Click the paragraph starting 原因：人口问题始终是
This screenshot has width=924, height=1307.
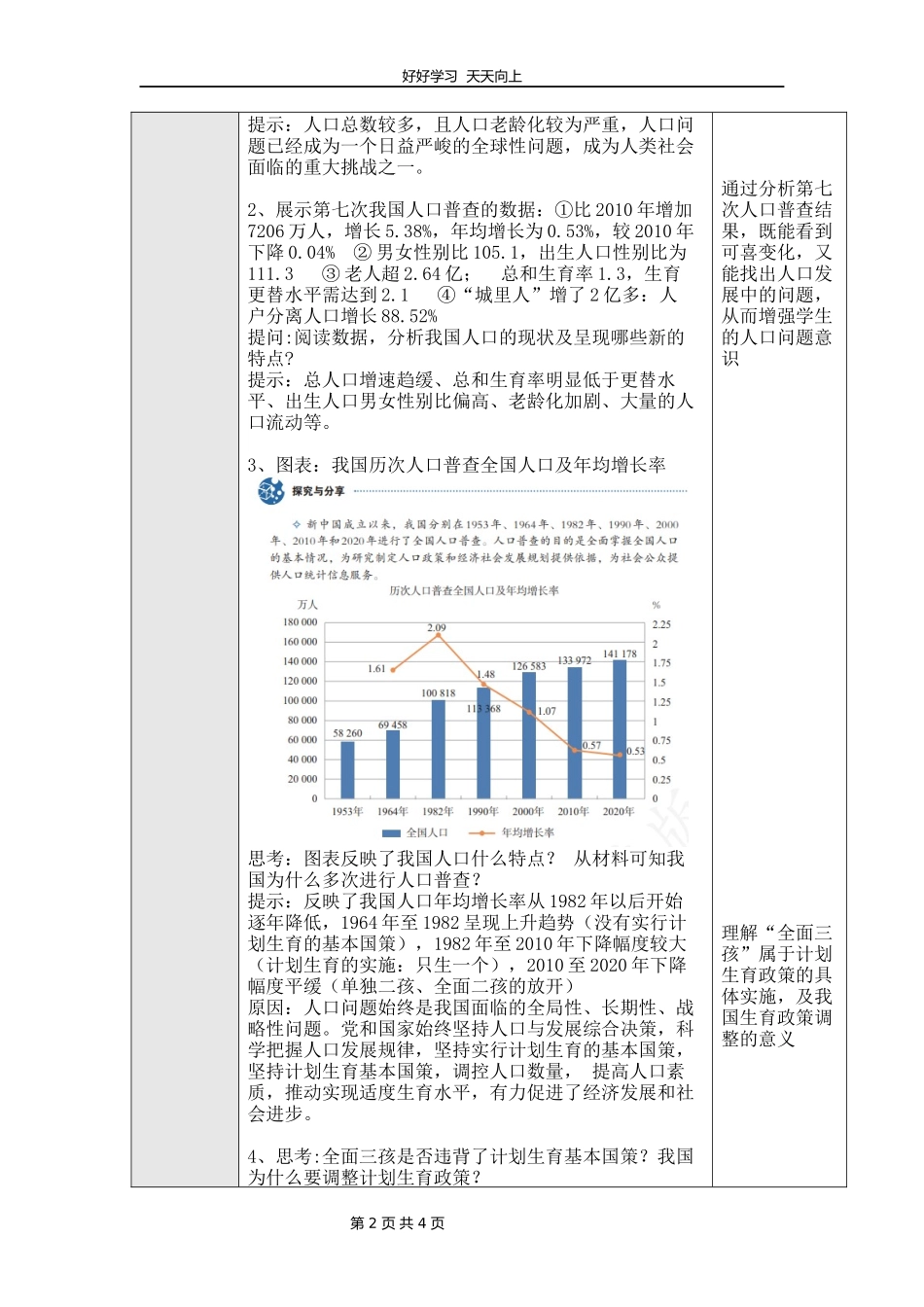[471, 1061]
